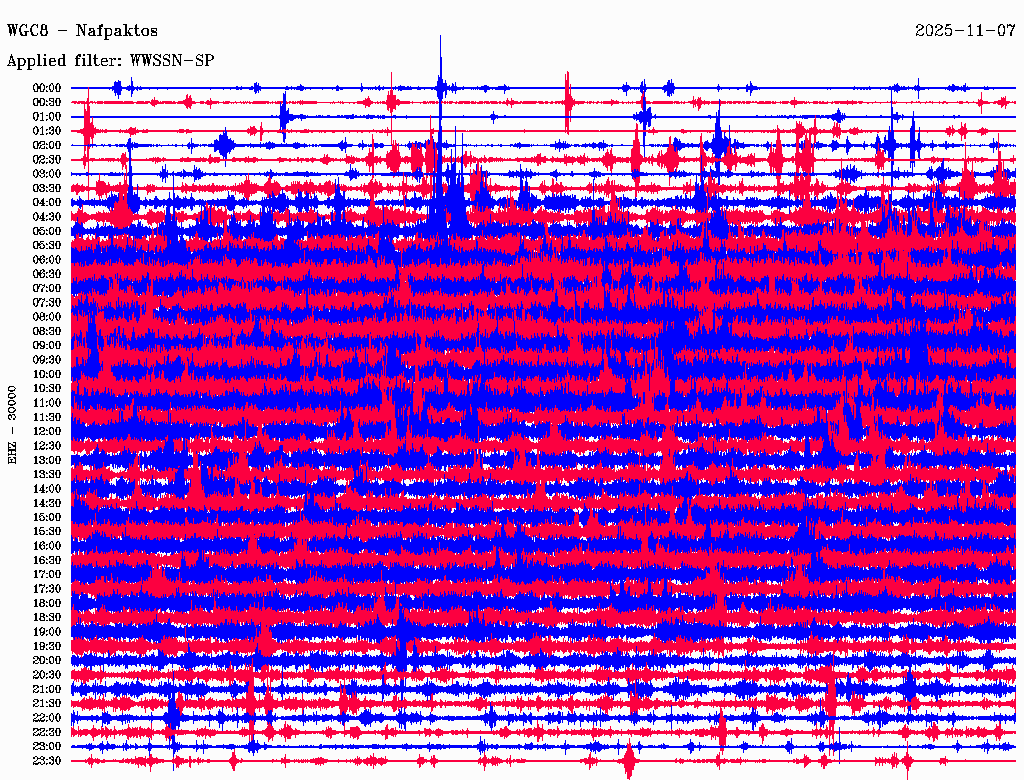Click the '08:00' time label
The image size is (1024, 780).
pyautogui.click(x=47, y=317)
